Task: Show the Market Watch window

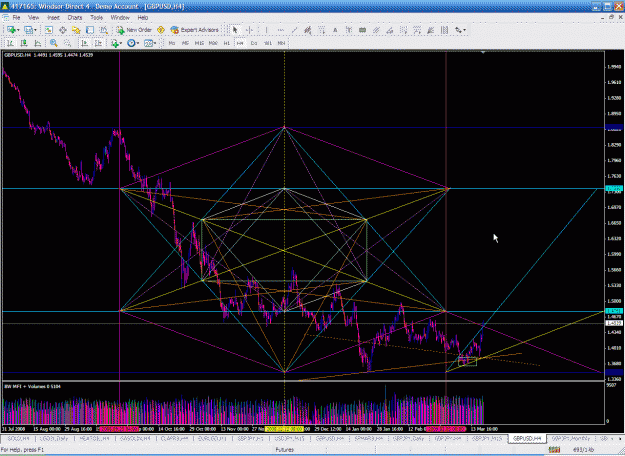Action: 49,30
